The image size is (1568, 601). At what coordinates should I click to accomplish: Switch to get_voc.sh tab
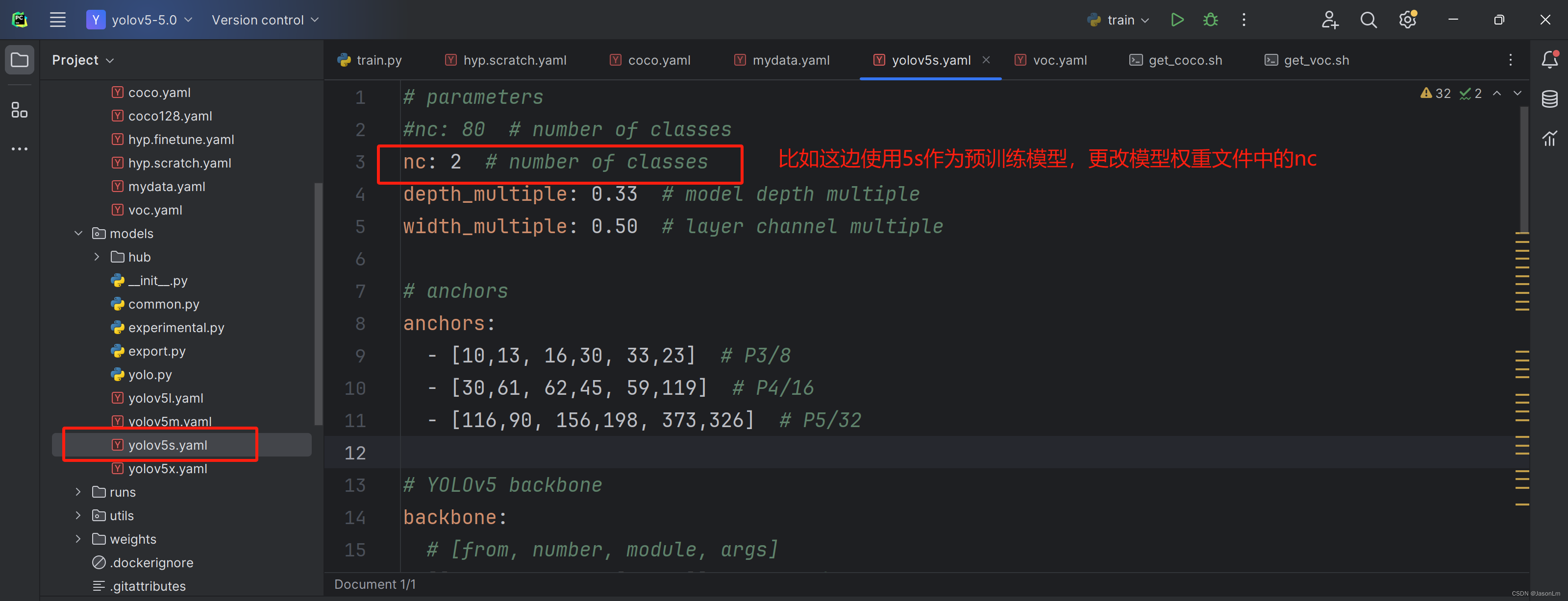pyautogui.click(x=1307, y=60)
